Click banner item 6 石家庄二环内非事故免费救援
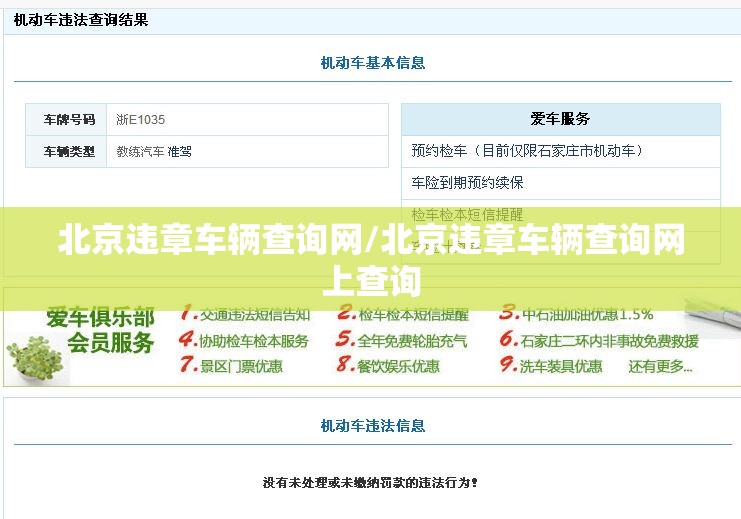Screen dimensions: 741x519 pos(599,340)
